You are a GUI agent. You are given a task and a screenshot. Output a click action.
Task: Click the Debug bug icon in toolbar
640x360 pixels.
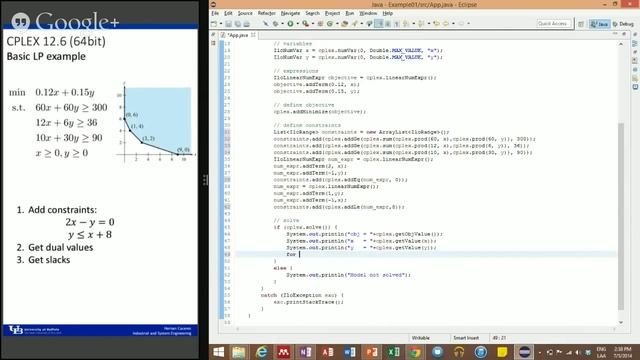tap(276, 24)
